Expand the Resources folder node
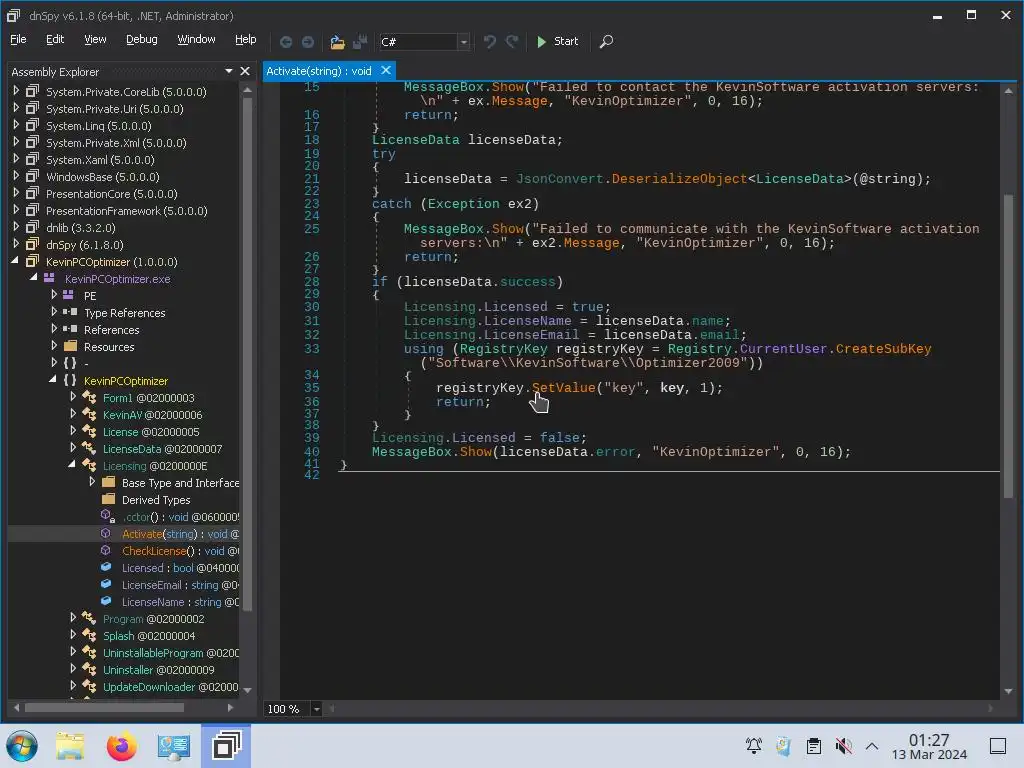 click(x=54, y=345)
